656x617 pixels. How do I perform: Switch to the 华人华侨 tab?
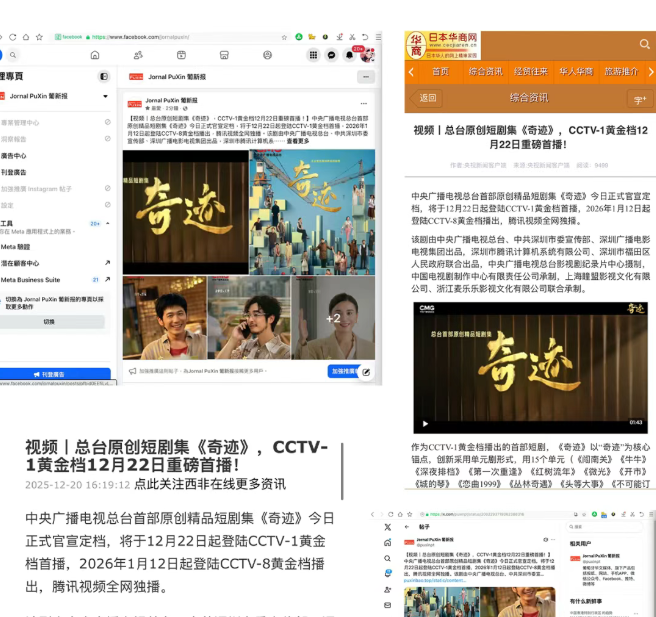575,72
